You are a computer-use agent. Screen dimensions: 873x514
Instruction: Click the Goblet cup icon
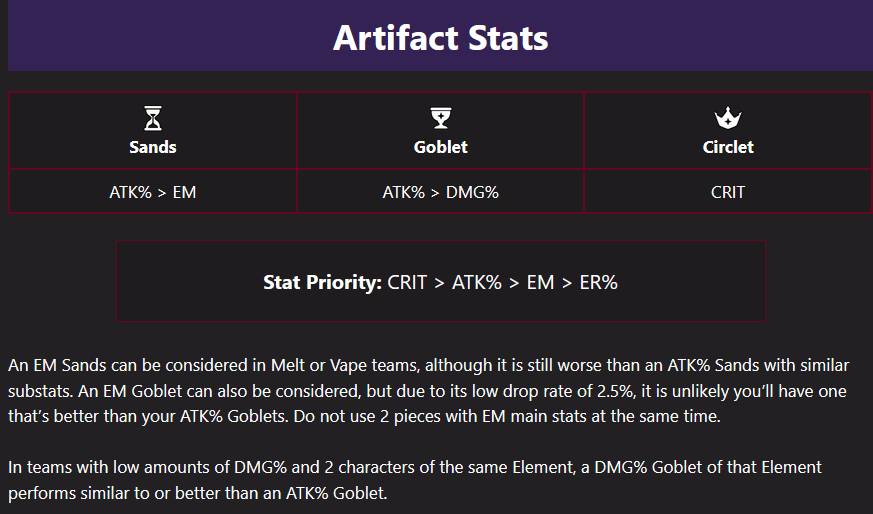440,118
